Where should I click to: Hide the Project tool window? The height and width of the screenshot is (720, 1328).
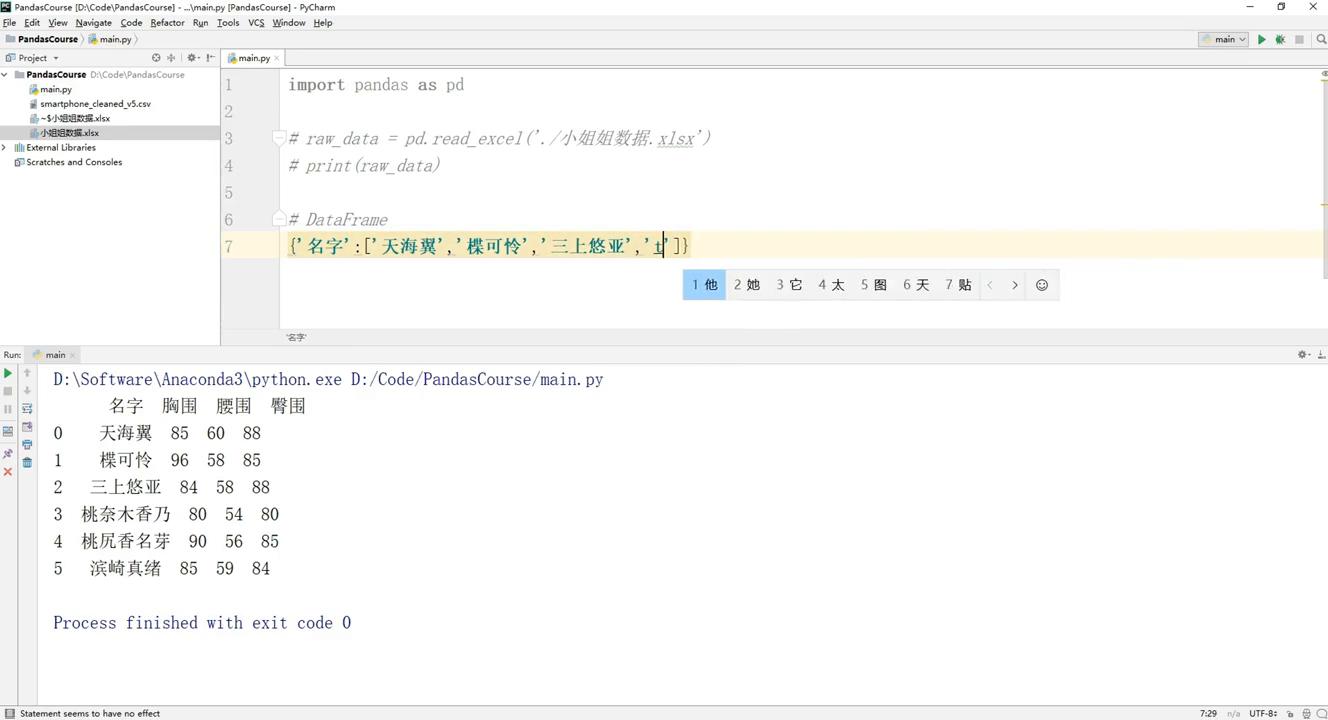pos(210,58)
